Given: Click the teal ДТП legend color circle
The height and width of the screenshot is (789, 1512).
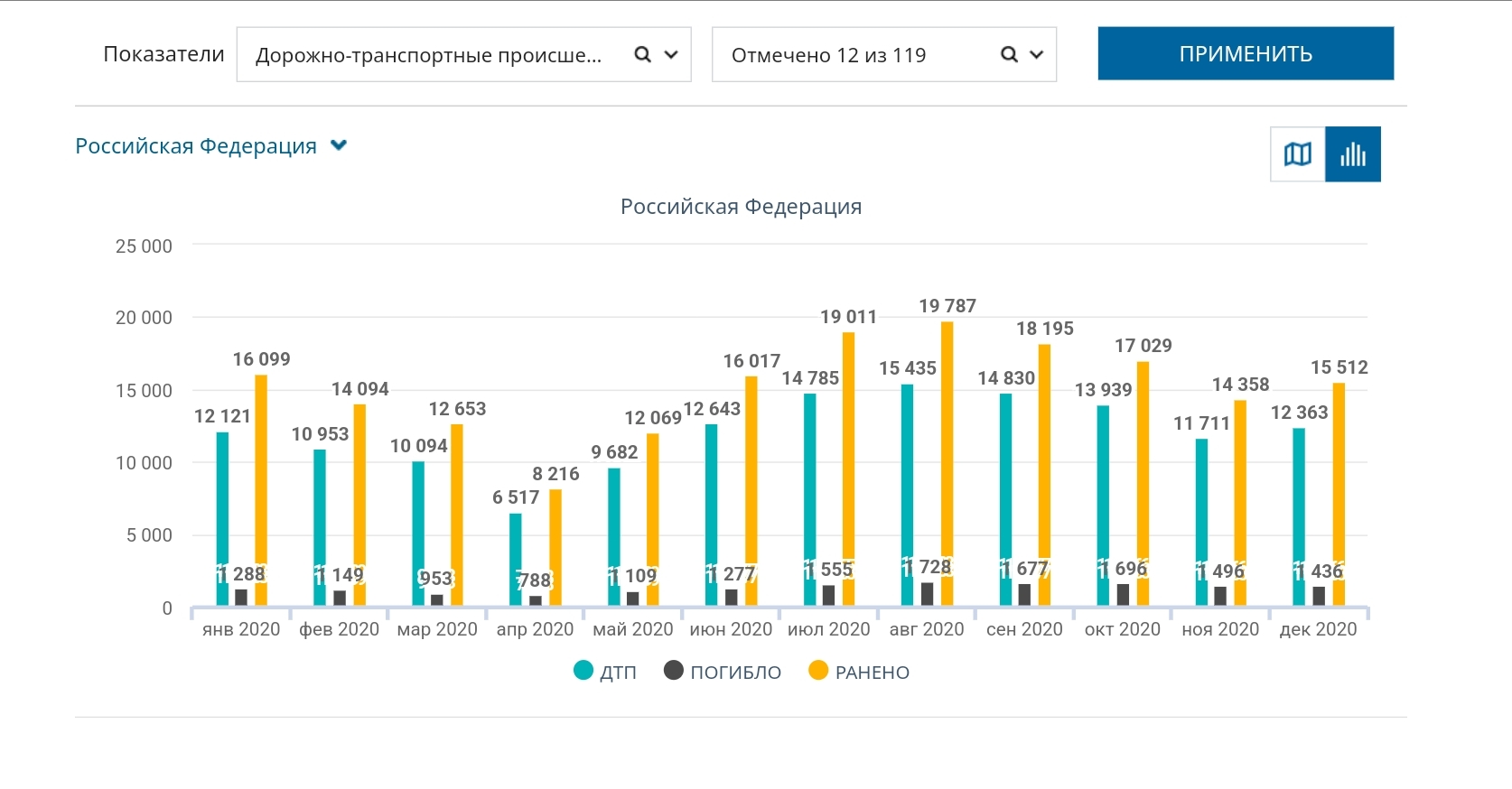Looking at the screenshot, I should (583, 671).
